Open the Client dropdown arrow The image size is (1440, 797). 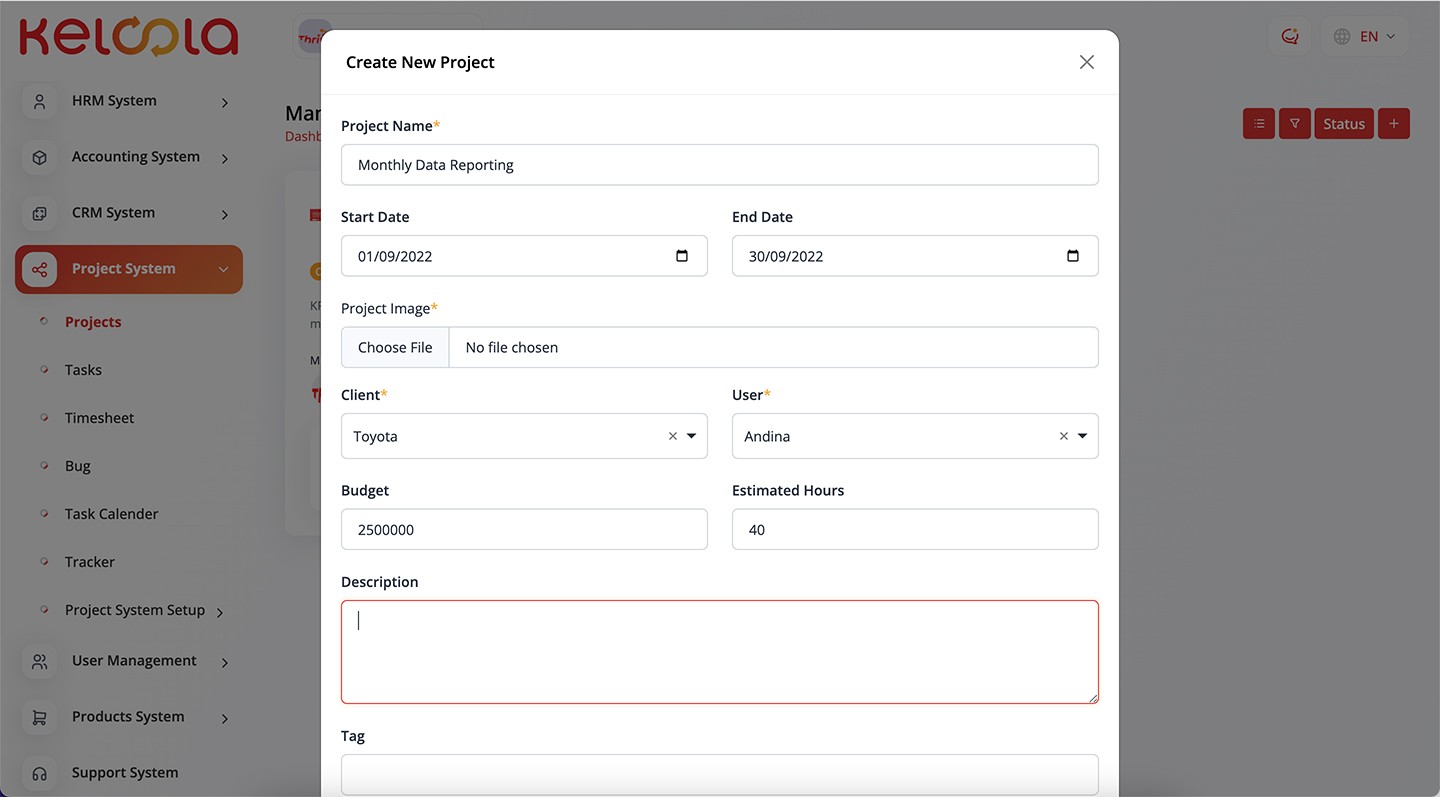[x=691, y=436]
